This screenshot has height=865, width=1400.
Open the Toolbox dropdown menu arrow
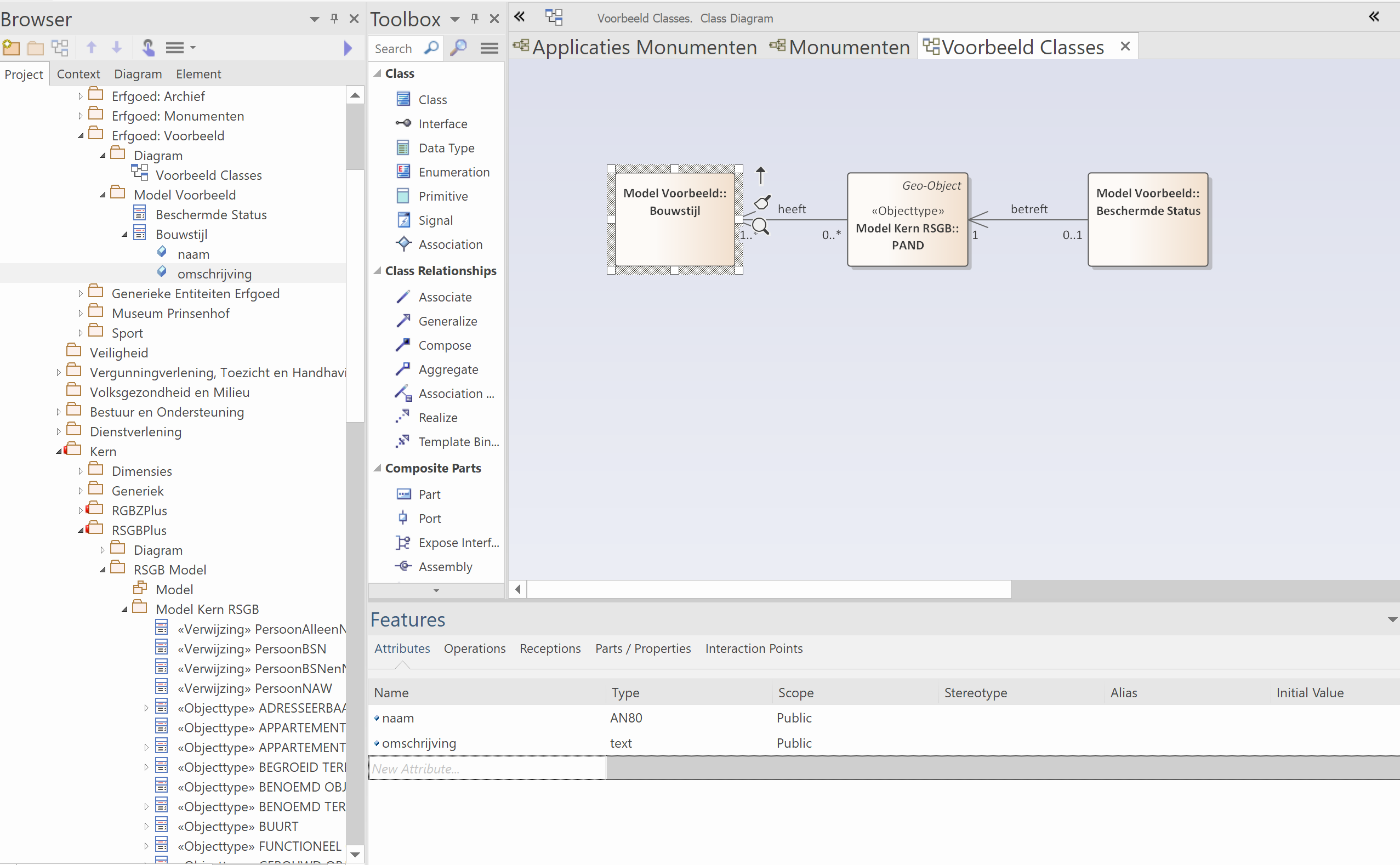pos(455,19)
